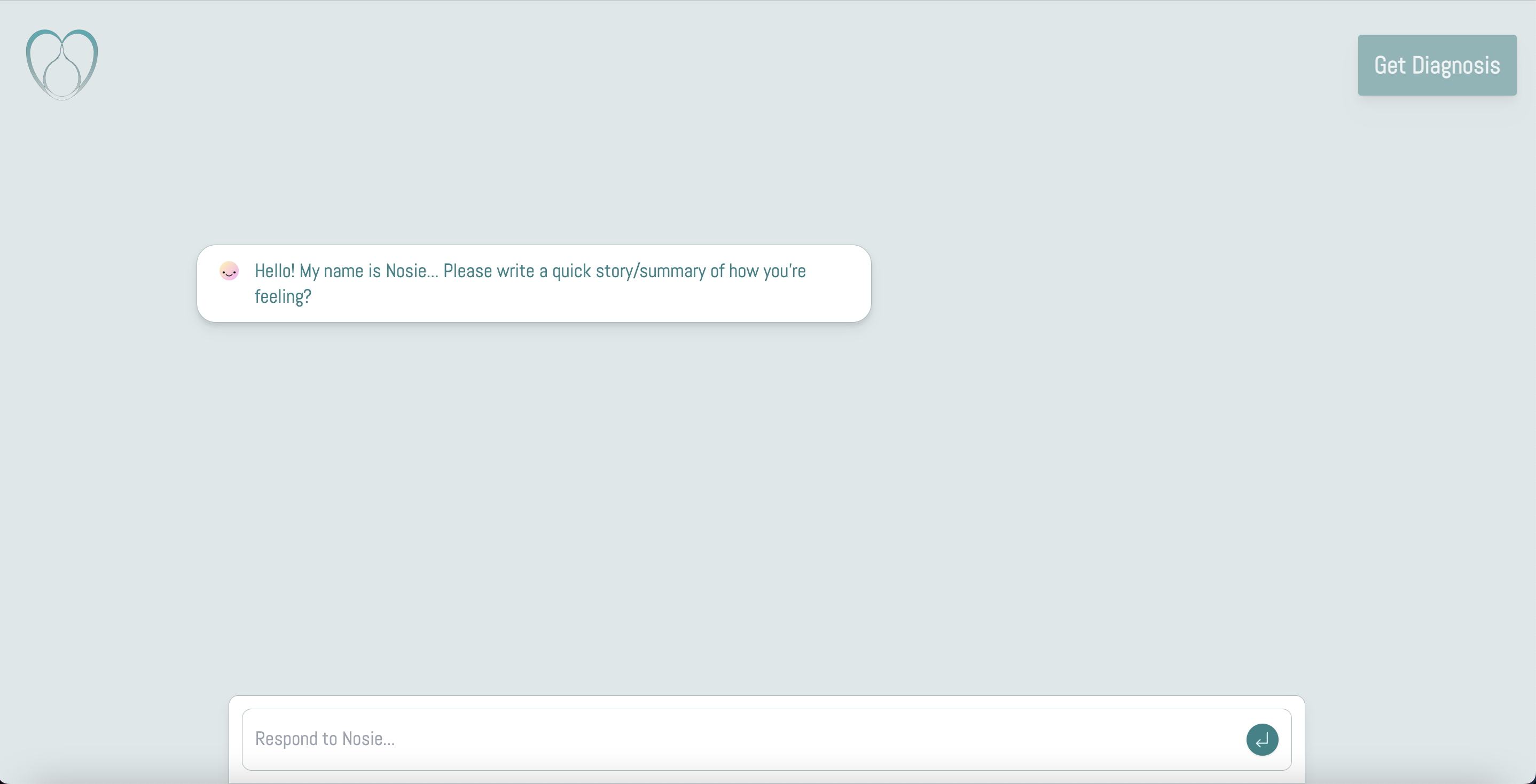This screenshot has width=1536, height=784.
Task: Click the "Respond to Nosie..." placeholder text
Action: coord(325,739)
